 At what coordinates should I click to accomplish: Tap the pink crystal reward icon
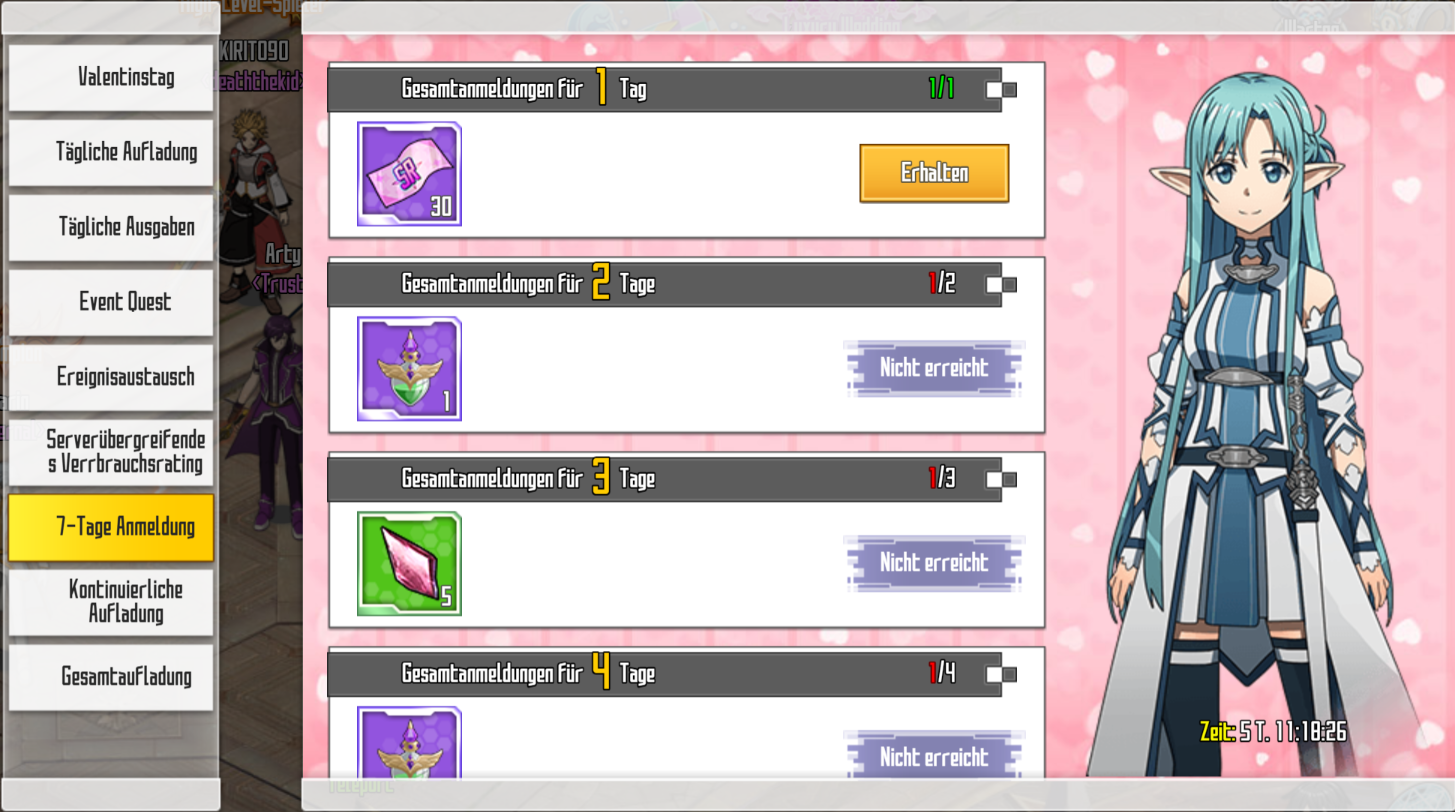click(409, 564)
